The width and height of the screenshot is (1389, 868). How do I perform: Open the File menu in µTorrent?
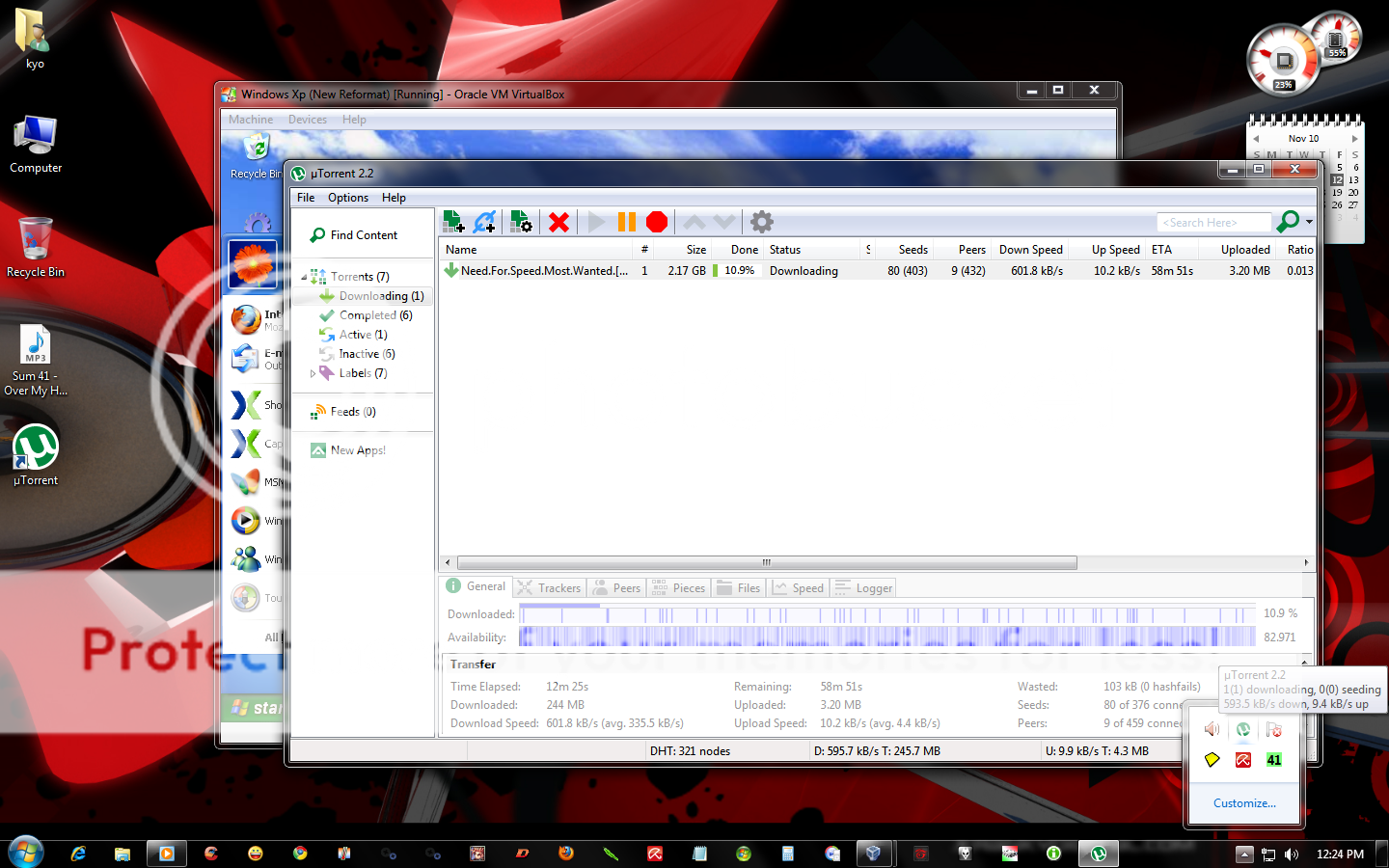[x=306, y=198]
